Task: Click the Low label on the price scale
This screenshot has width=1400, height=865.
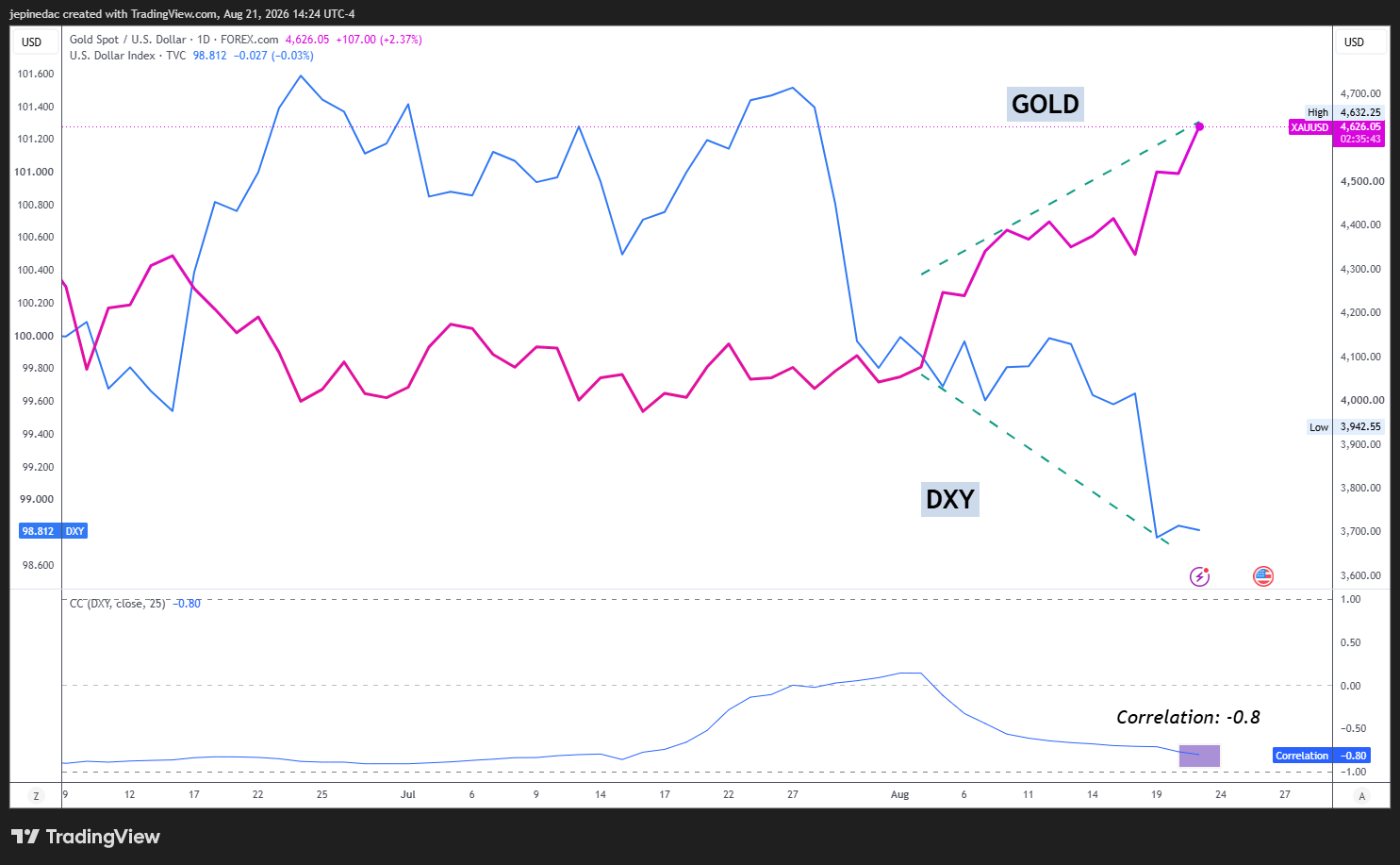Action: pos(1319,427)
